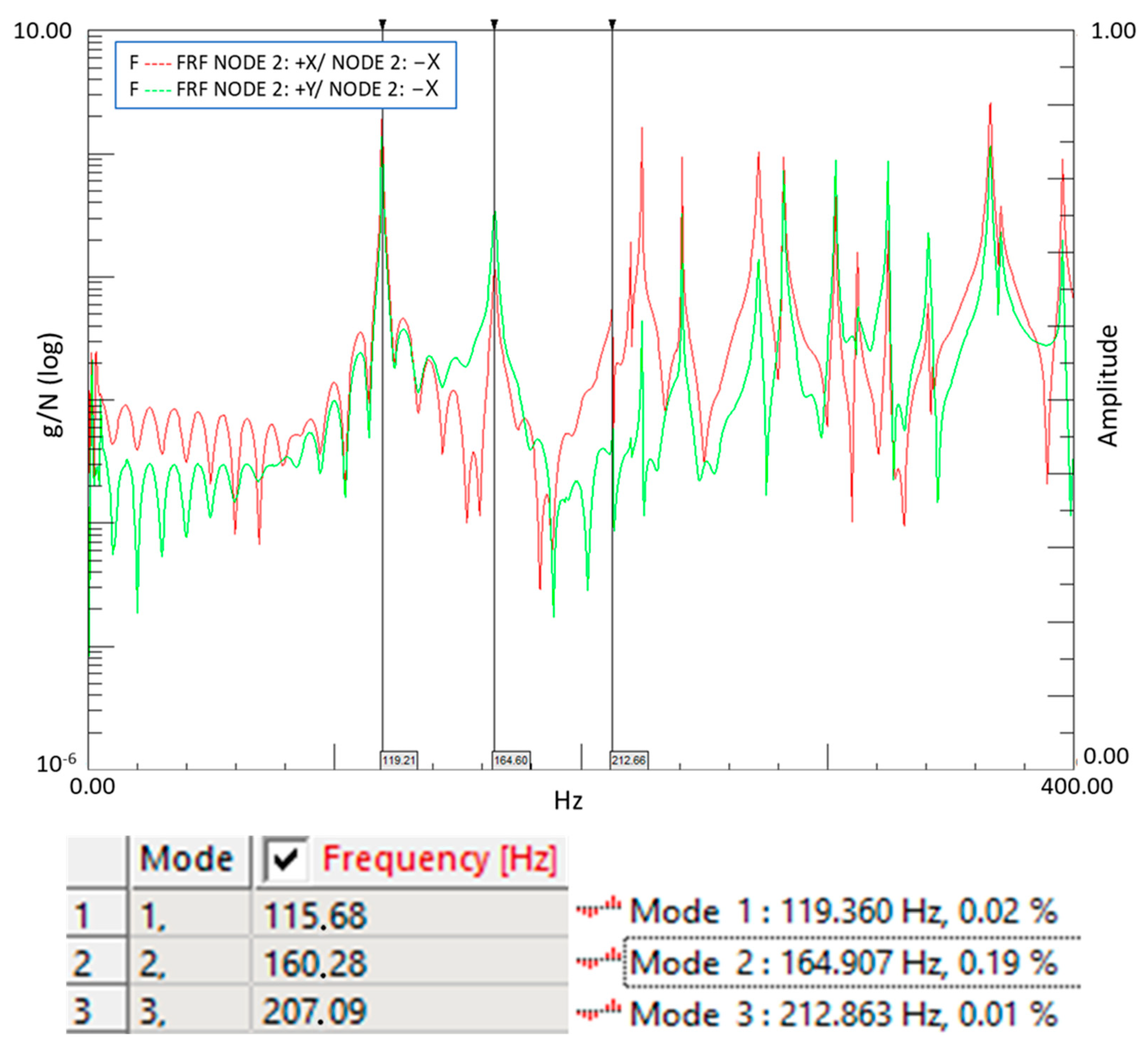Click the Mode 2 spectrum icon
Screen dimensions: 1148x1049
pos(598,961)
